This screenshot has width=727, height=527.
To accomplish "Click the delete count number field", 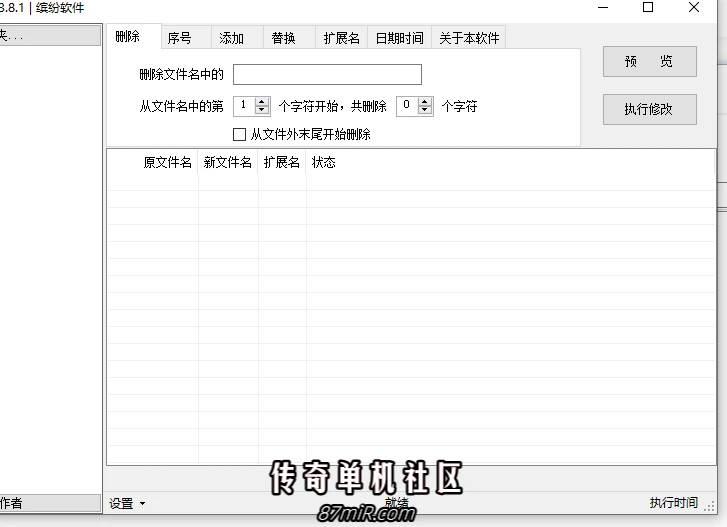I will tap(408, 106).
